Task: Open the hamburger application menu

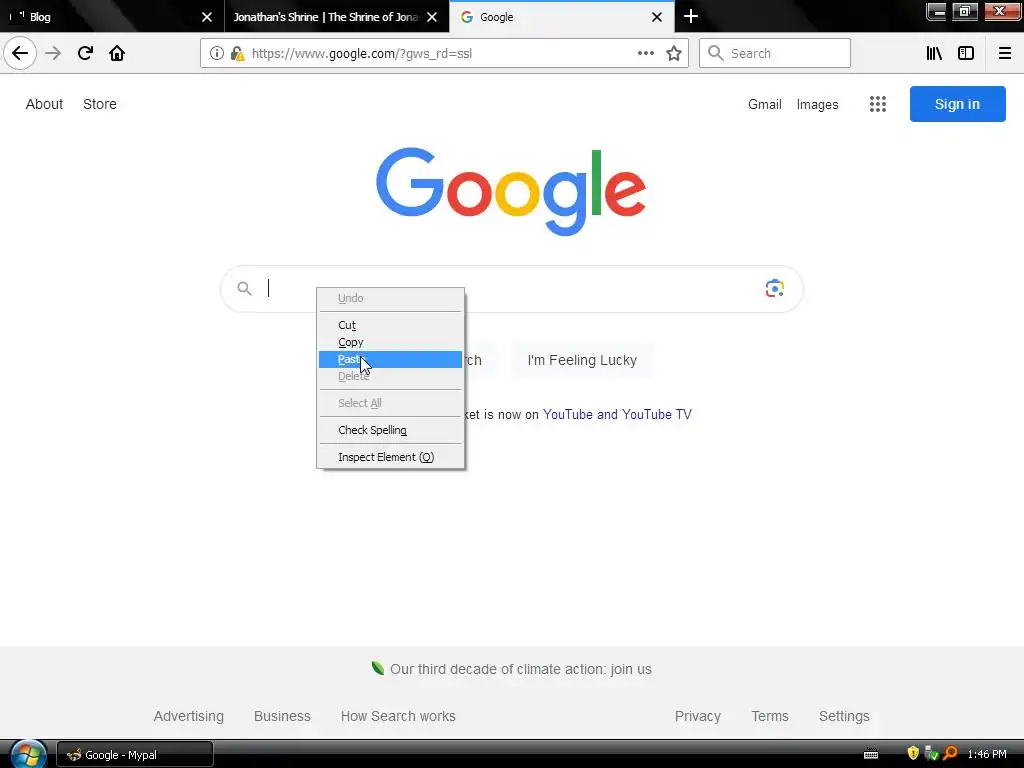Action: coord(1005,53)
